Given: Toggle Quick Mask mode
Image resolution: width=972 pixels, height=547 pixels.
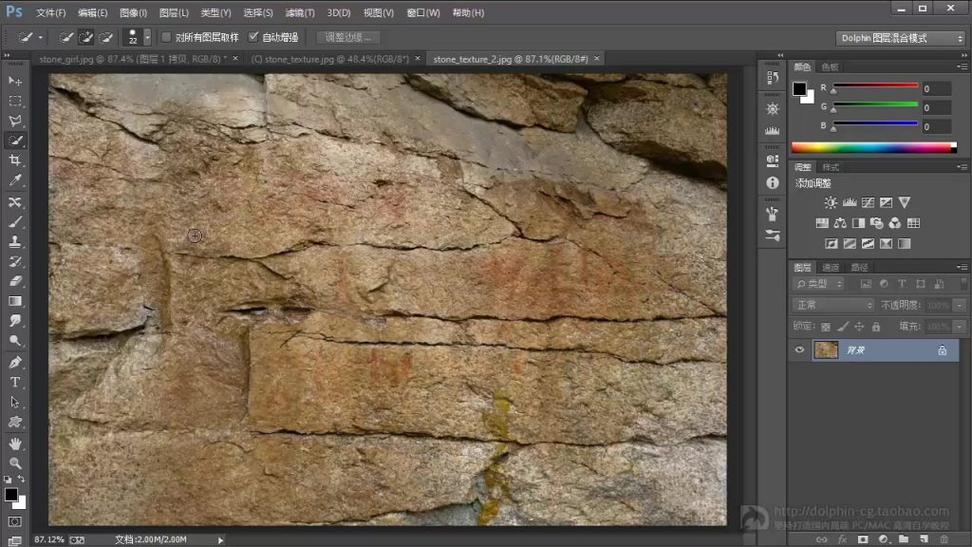Looking at the screenshot, I should coord(15,522).
